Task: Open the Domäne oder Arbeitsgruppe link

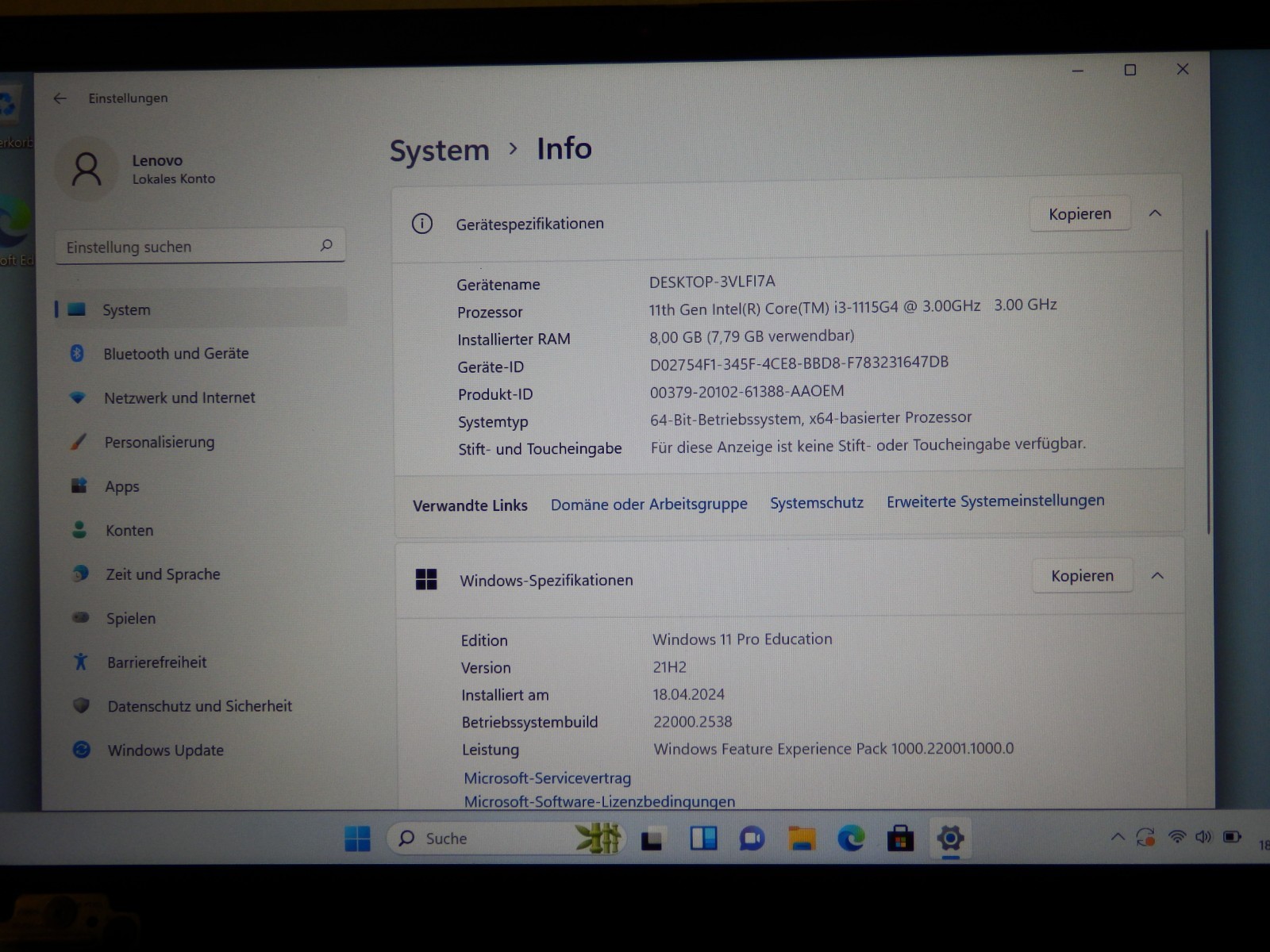Action: (649, 504)
